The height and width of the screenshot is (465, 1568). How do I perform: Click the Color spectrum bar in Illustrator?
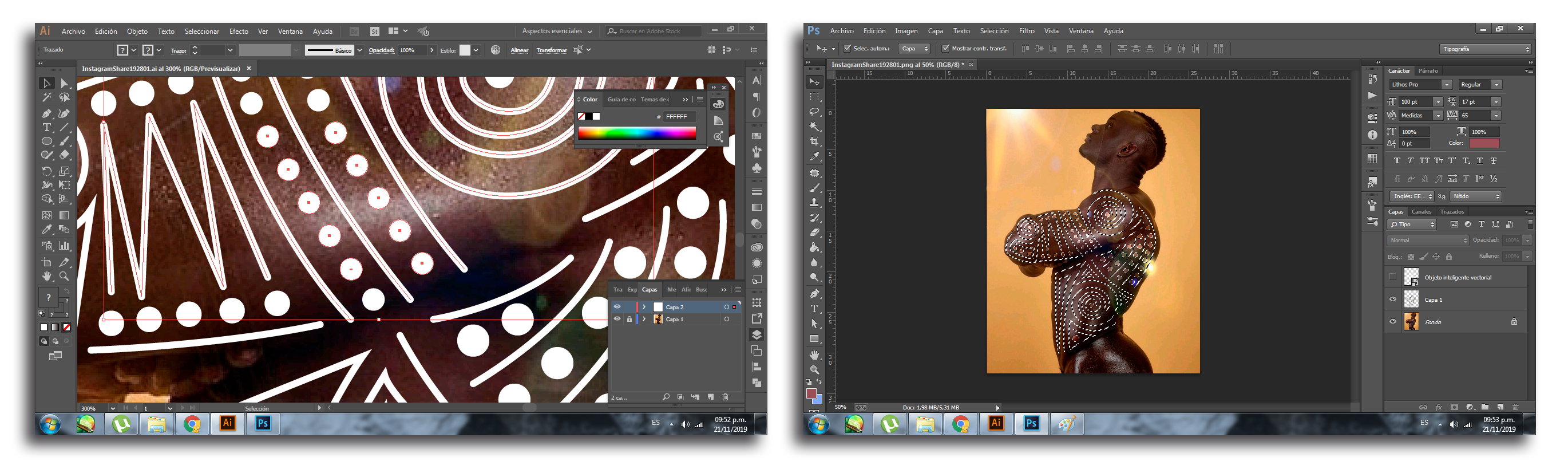(x=637, y=133)
